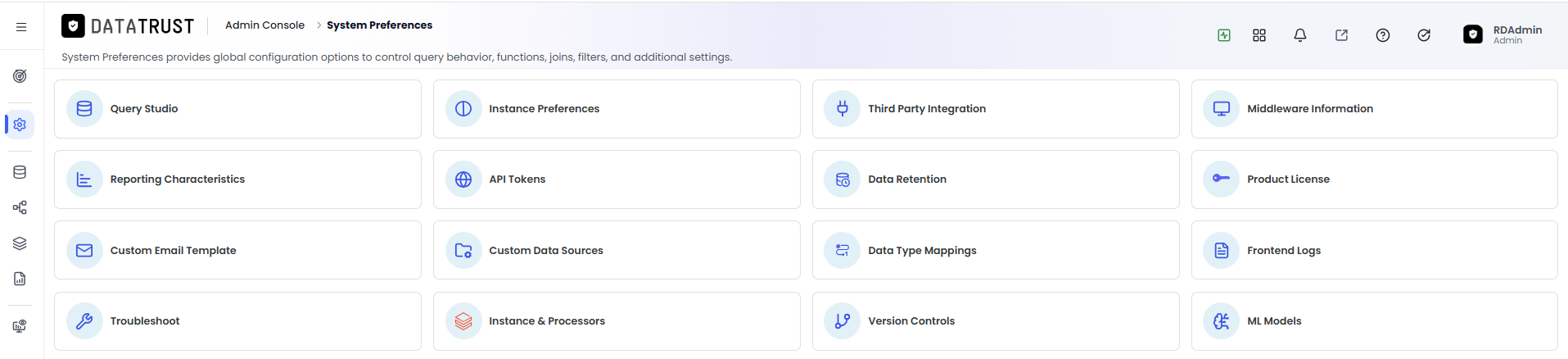Go to Admin Console breadcrumb
The height and width of the screenshot is (359, 1568).
click(264, 25)
